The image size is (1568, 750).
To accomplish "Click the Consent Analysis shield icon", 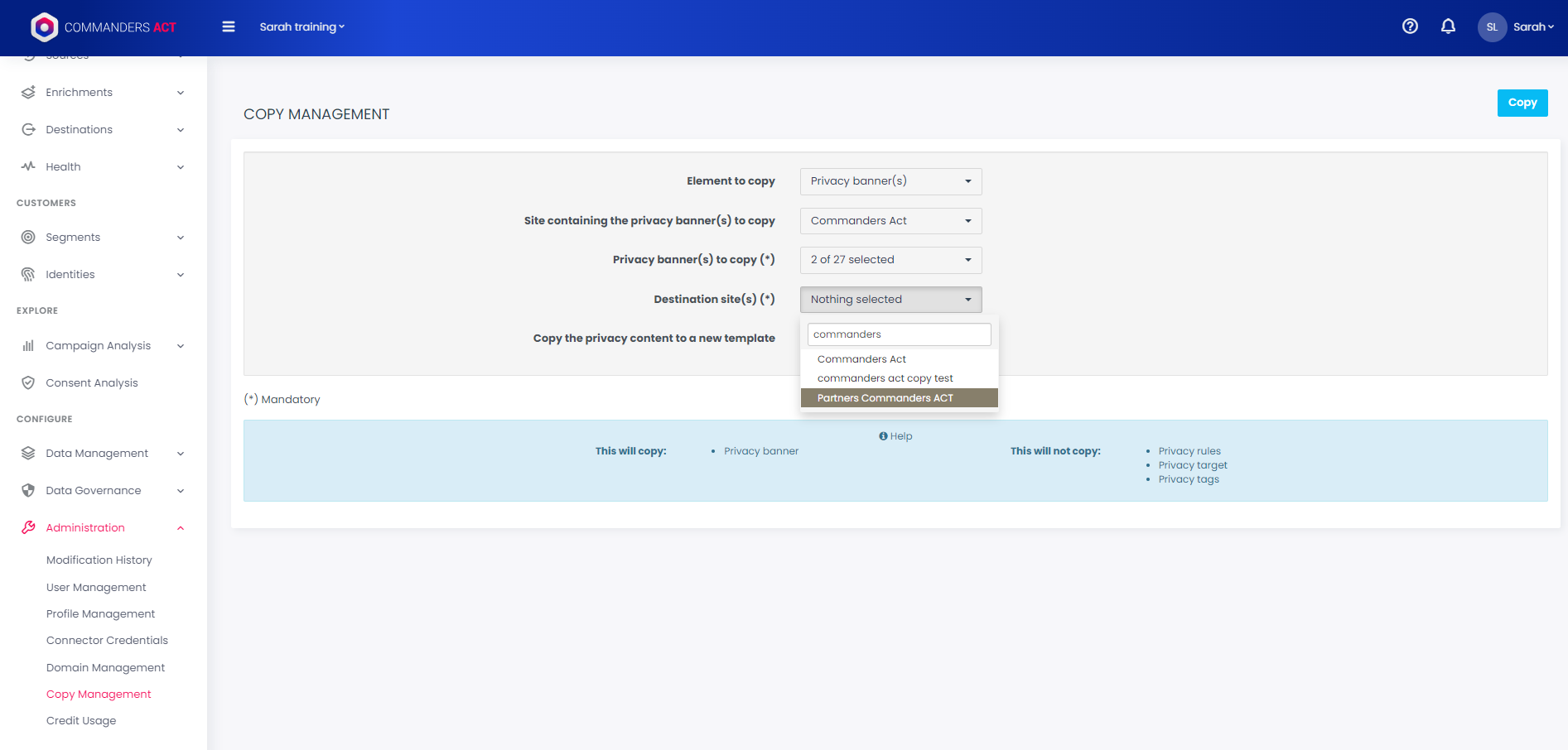I will (x=28, y=383).
